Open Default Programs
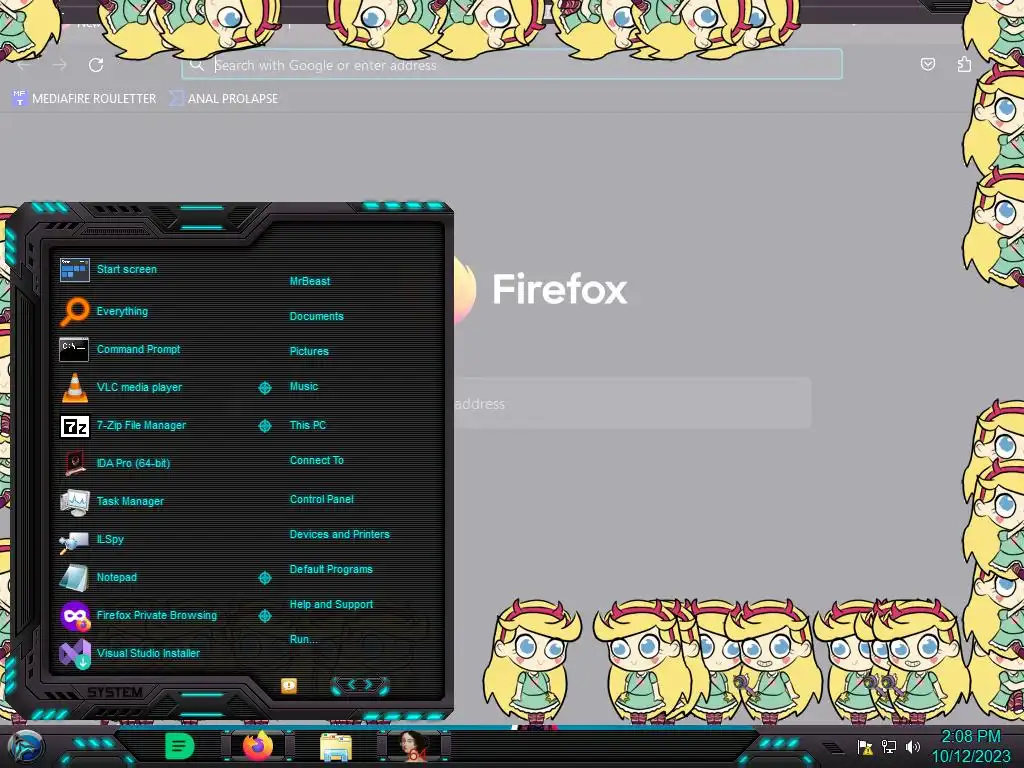The width and height of the screenshot is (1024, 768). pos(331,569)
